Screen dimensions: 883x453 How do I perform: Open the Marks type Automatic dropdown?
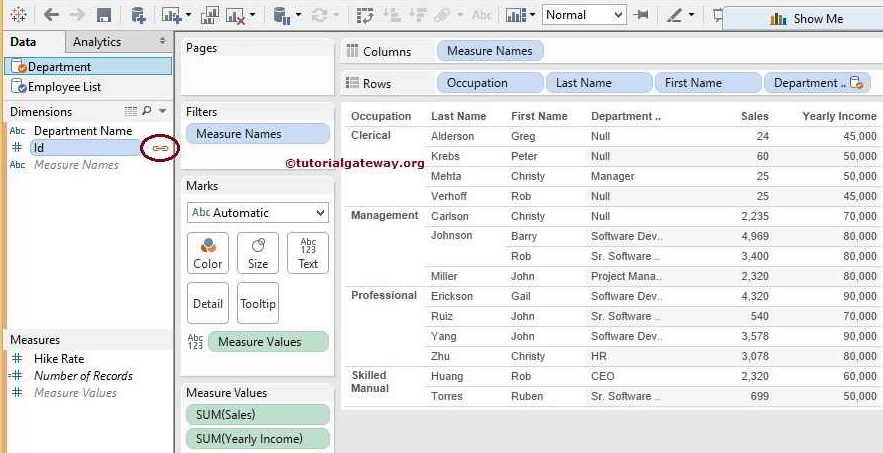(x=258, y=213)
